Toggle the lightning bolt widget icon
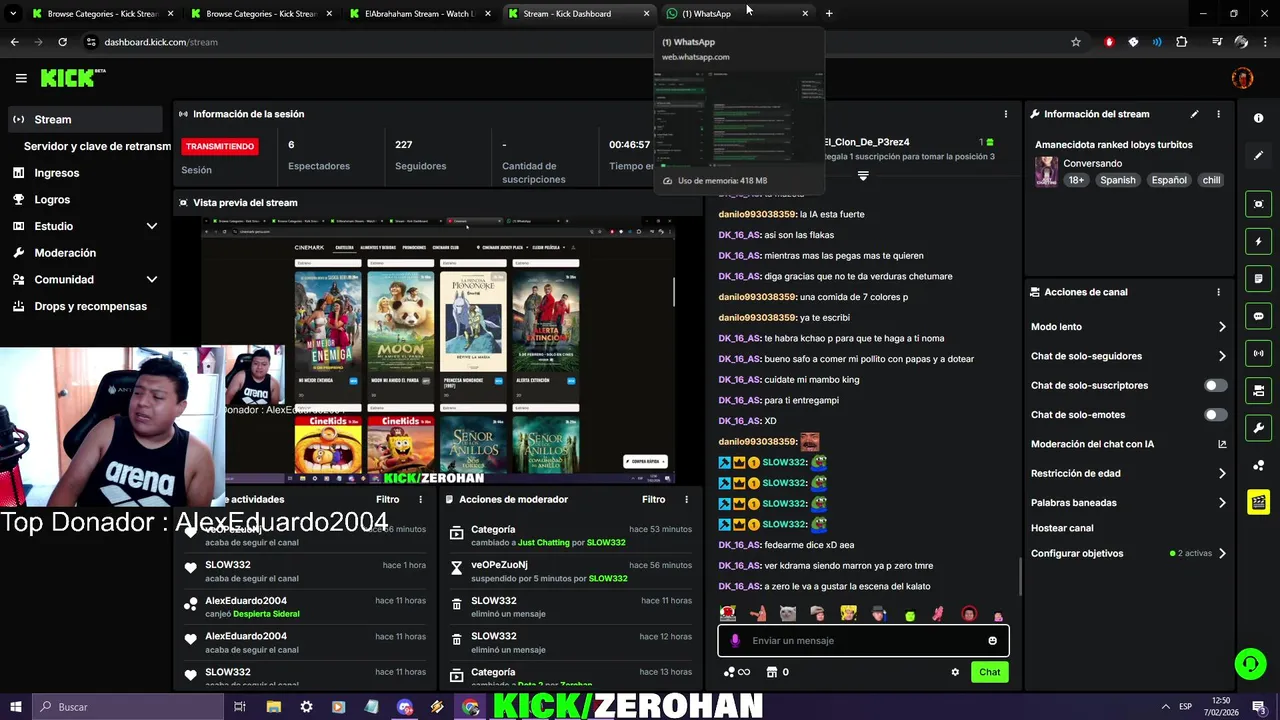Image resolution: width=1280 pixels, height=720 pixels. (1258, 241)
